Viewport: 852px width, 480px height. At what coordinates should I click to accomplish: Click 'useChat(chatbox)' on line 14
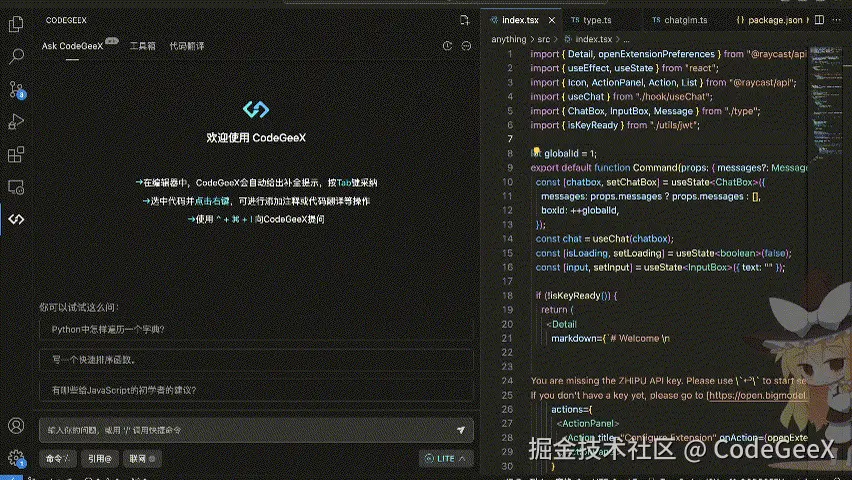coord(633,239)
